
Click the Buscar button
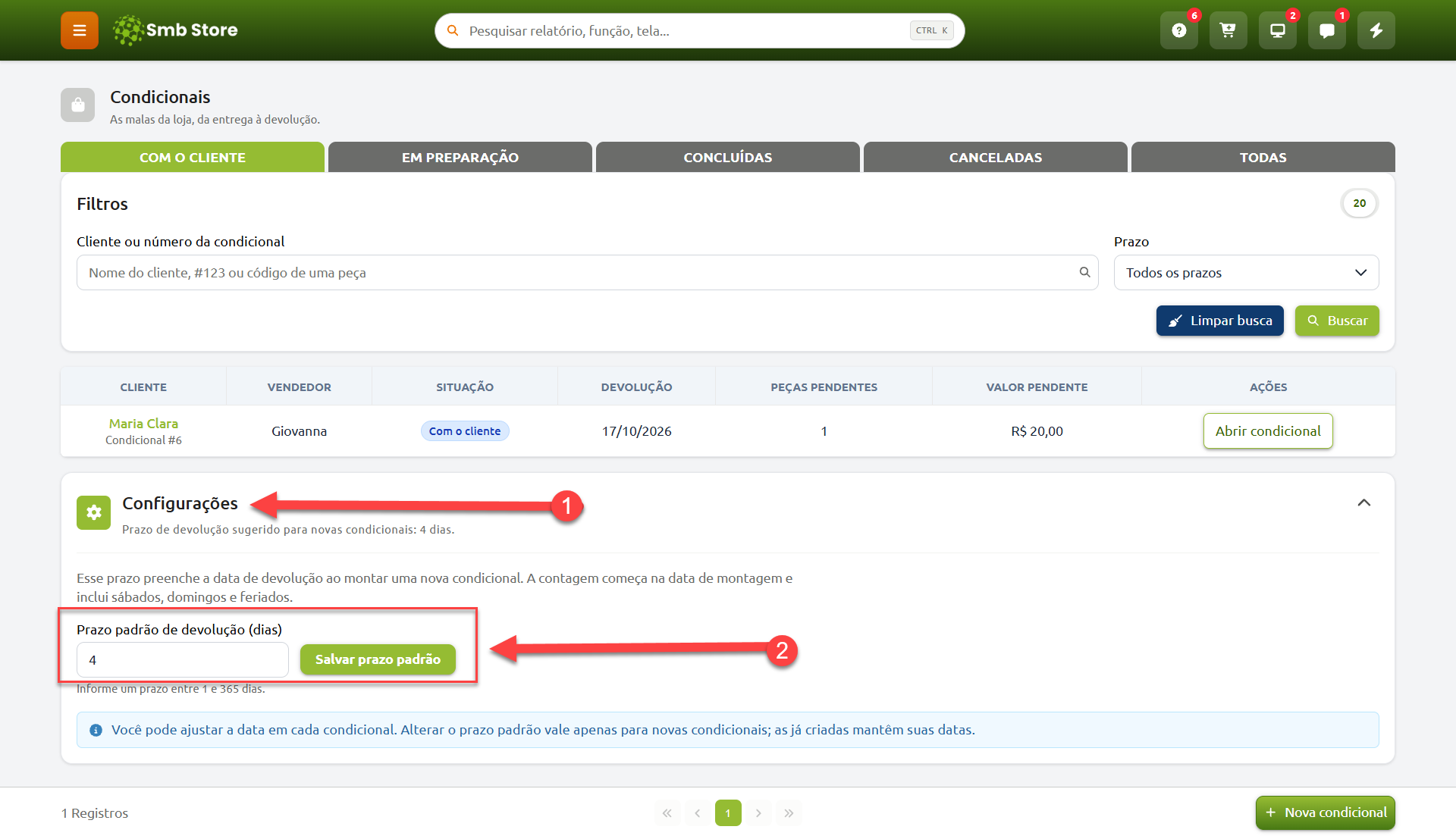tap(1337, 321)
